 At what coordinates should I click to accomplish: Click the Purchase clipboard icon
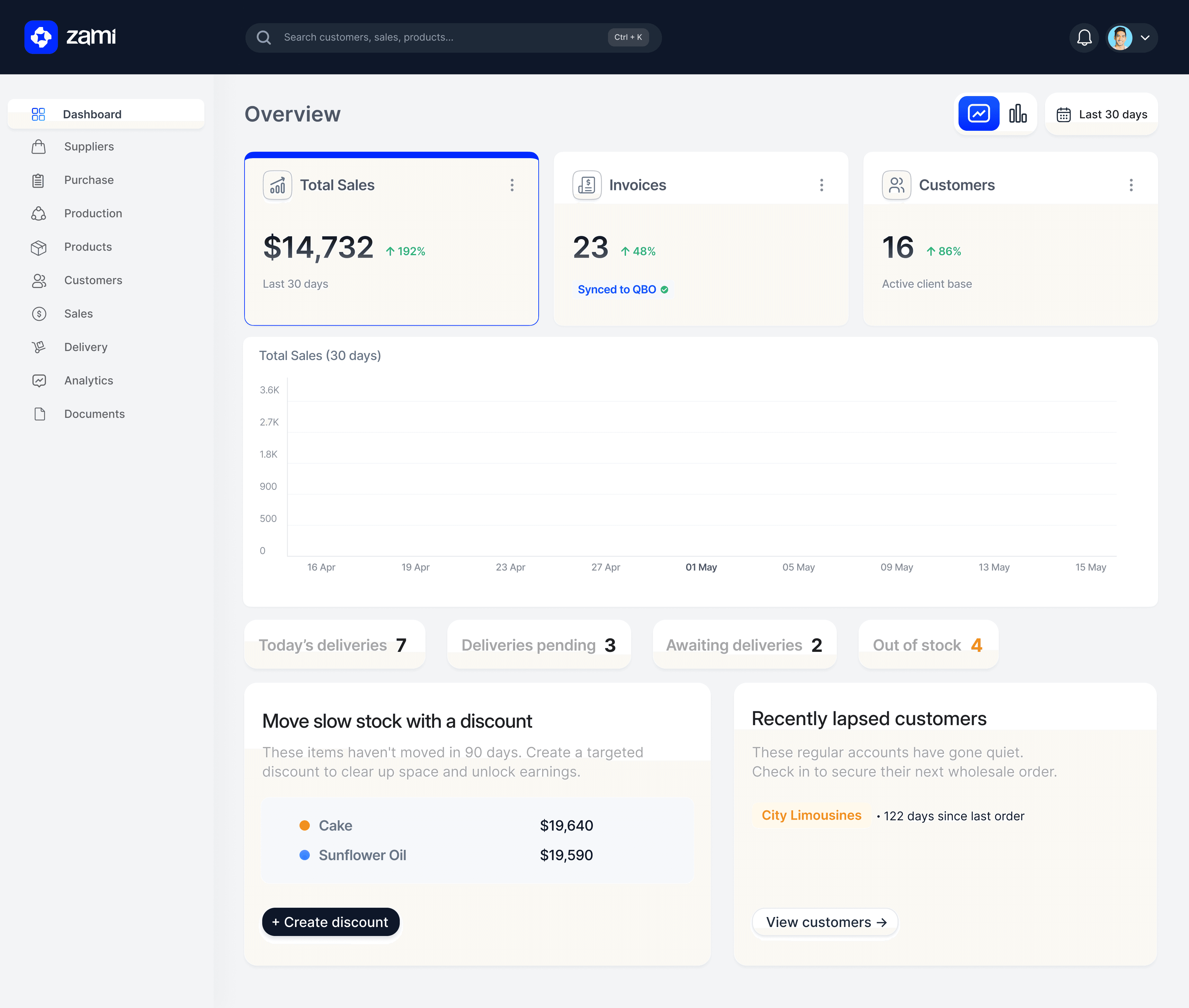tap(38, 181)
